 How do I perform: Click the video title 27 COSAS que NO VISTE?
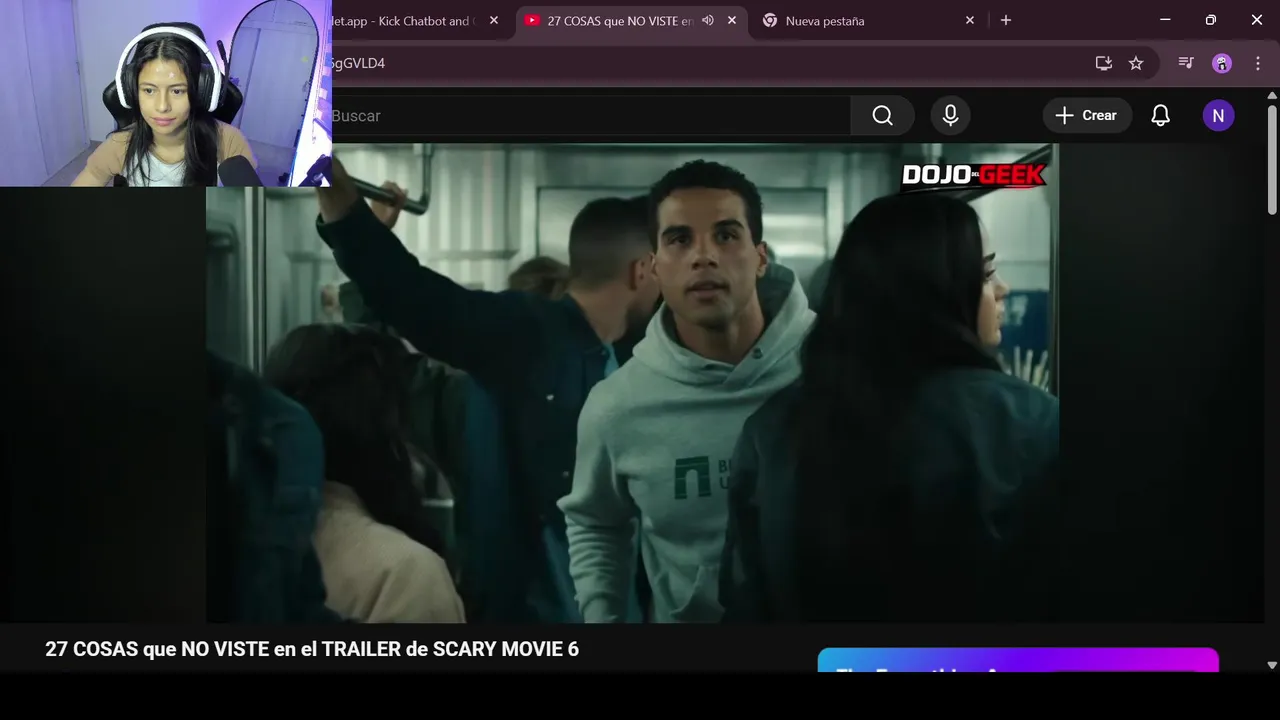coord(312,649)
